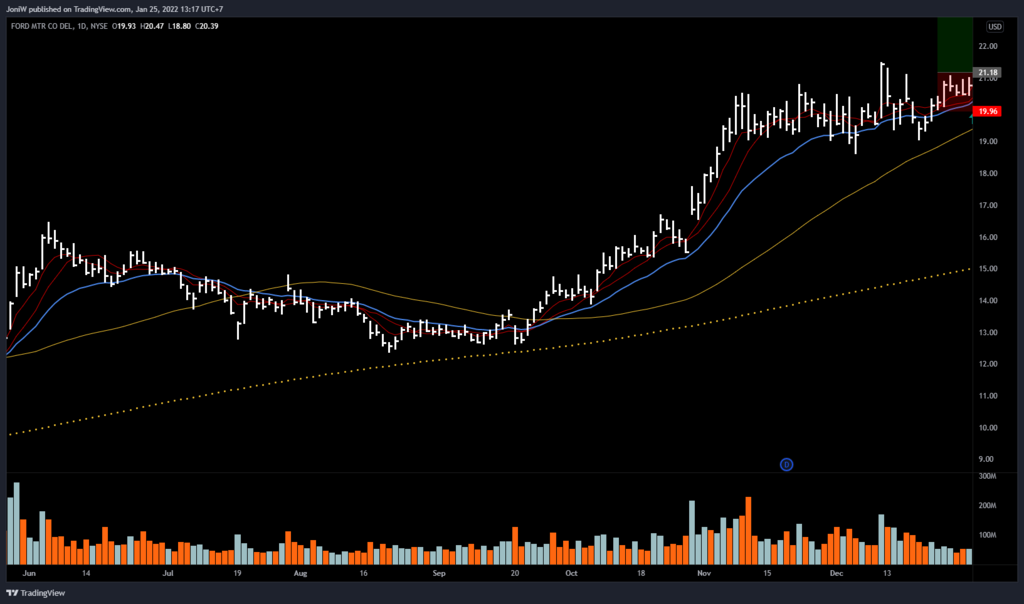Screen dimensions: 1024x604
Task: Click the red stop-loss zone
Action: [955, 86]
